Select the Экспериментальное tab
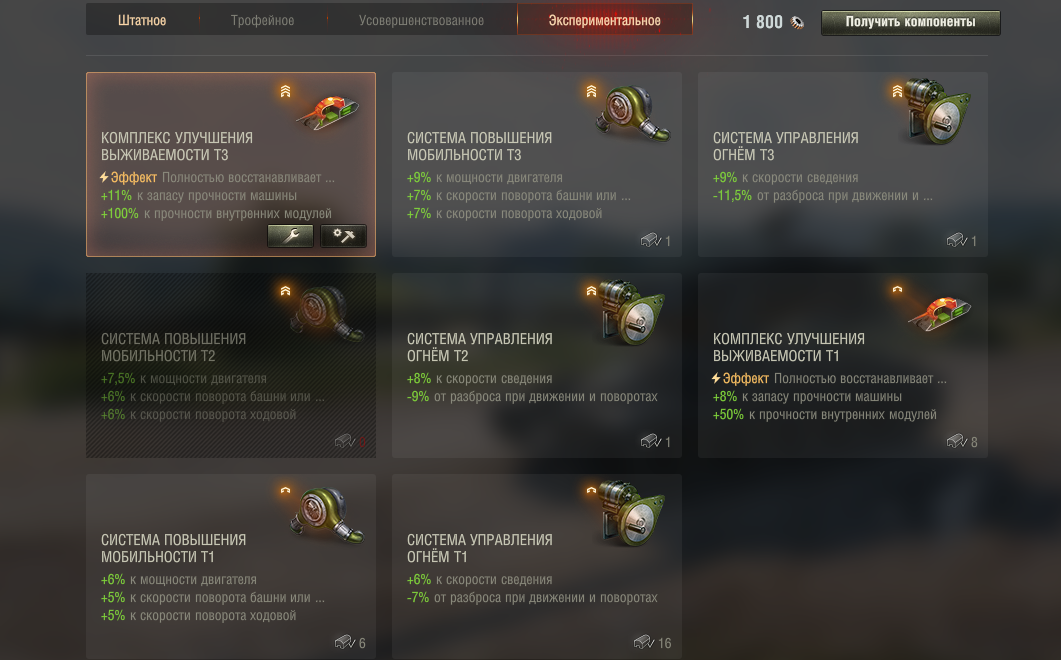 [605, 20]
